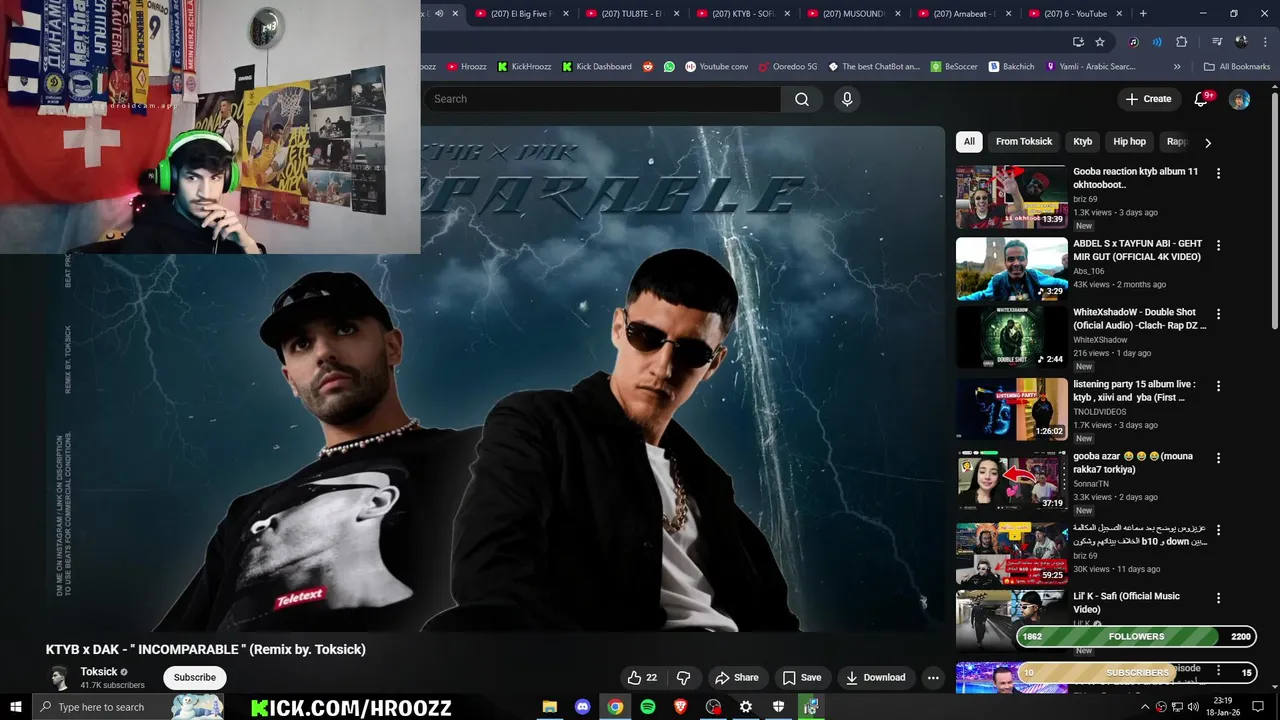Screen dimensions: 1280x720
Task: Select Hip hop filter chip
Action: tap(1130, 142)
